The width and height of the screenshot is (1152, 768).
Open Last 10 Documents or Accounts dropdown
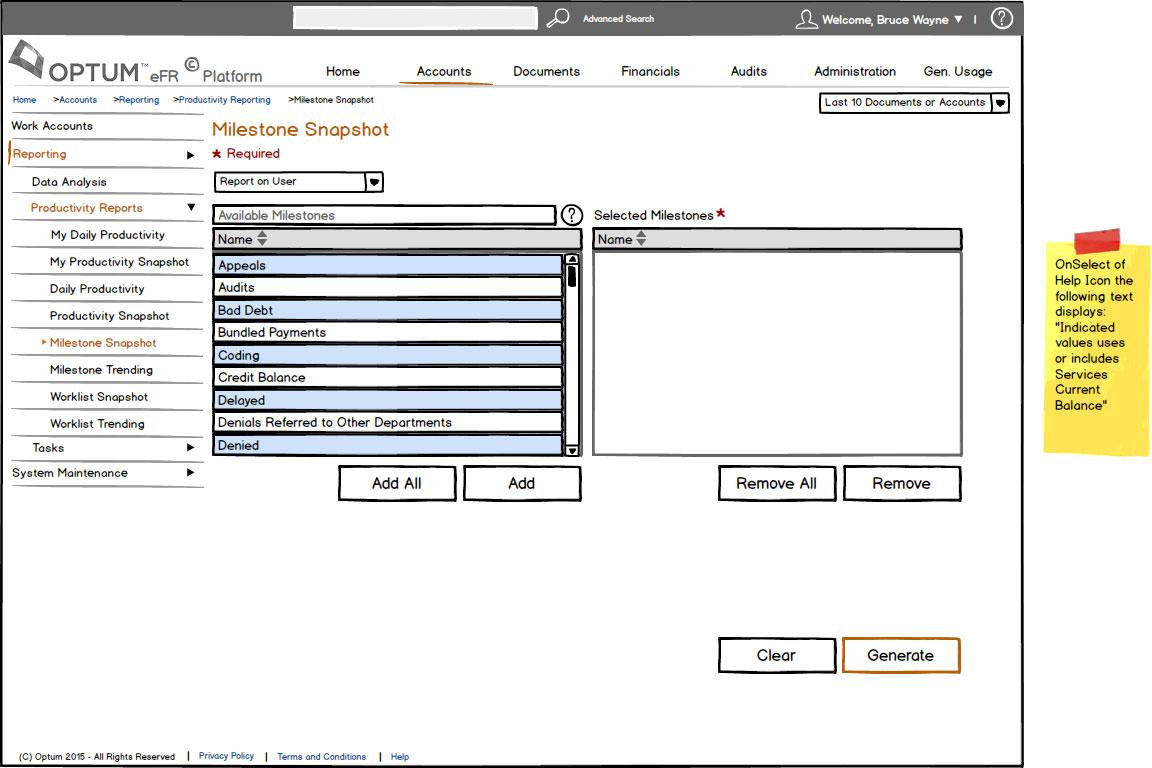pos(1000,103)
